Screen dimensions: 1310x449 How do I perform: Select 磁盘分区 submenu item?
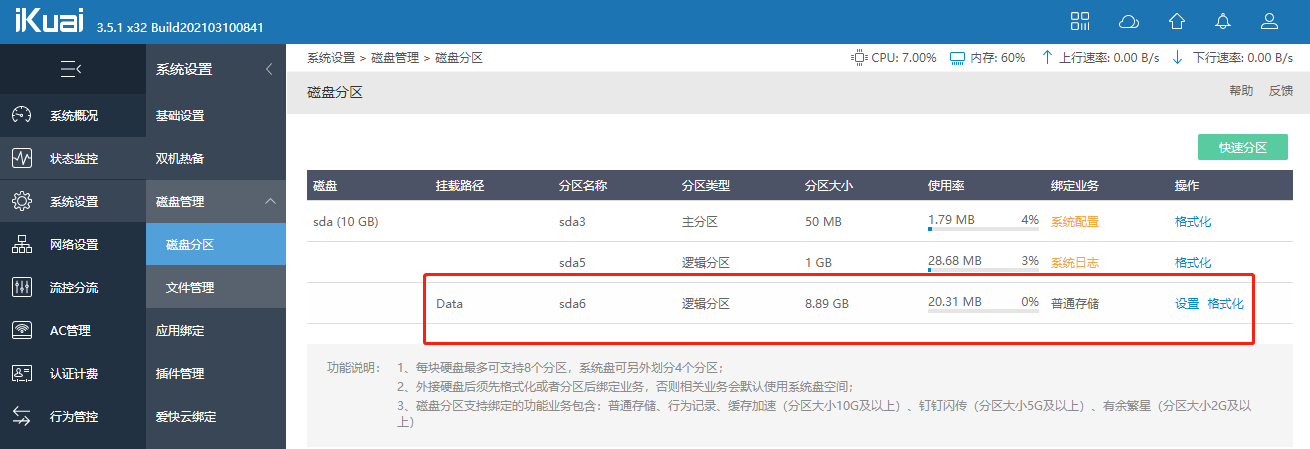pos(216,244)
